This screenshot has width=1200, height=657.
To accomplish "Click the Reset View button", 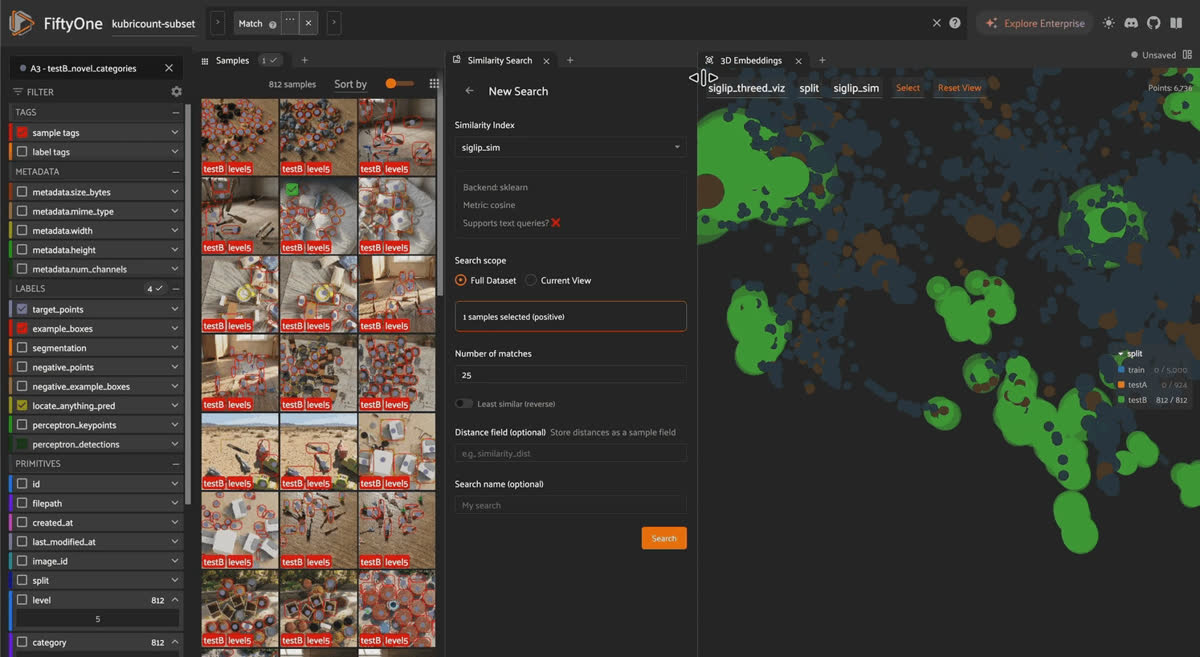I will pyautogui.click(x=959, y=88).
